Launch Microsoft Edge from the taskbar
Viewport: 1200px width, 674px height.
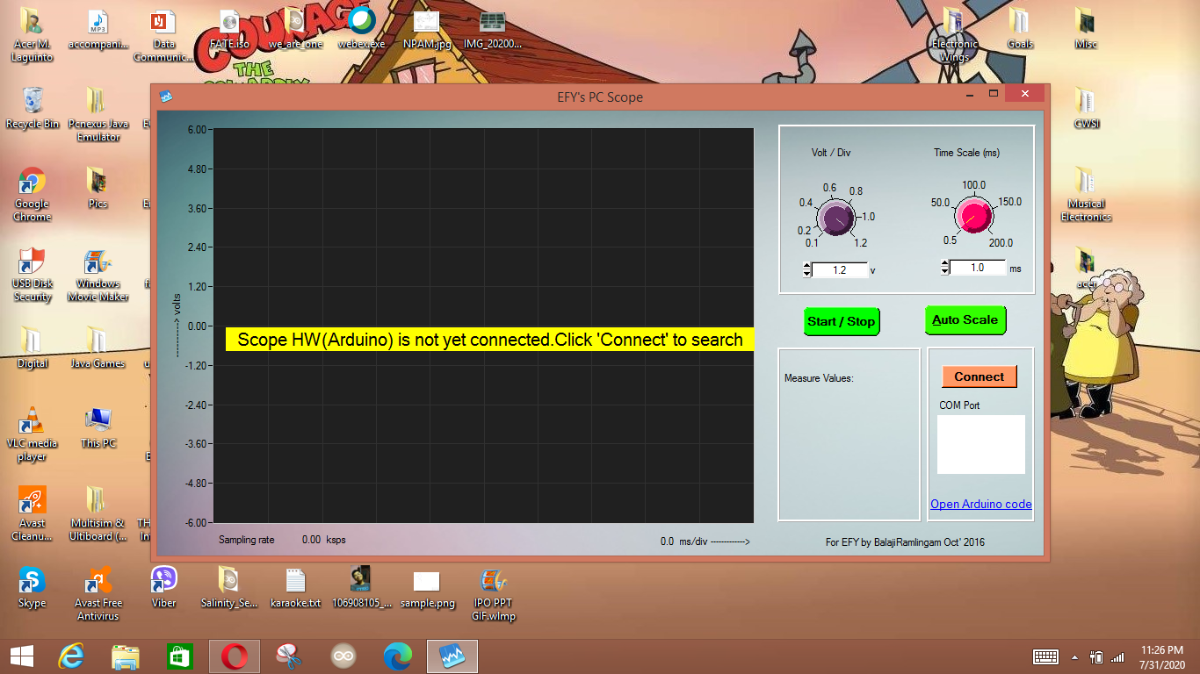pos(398,656)
